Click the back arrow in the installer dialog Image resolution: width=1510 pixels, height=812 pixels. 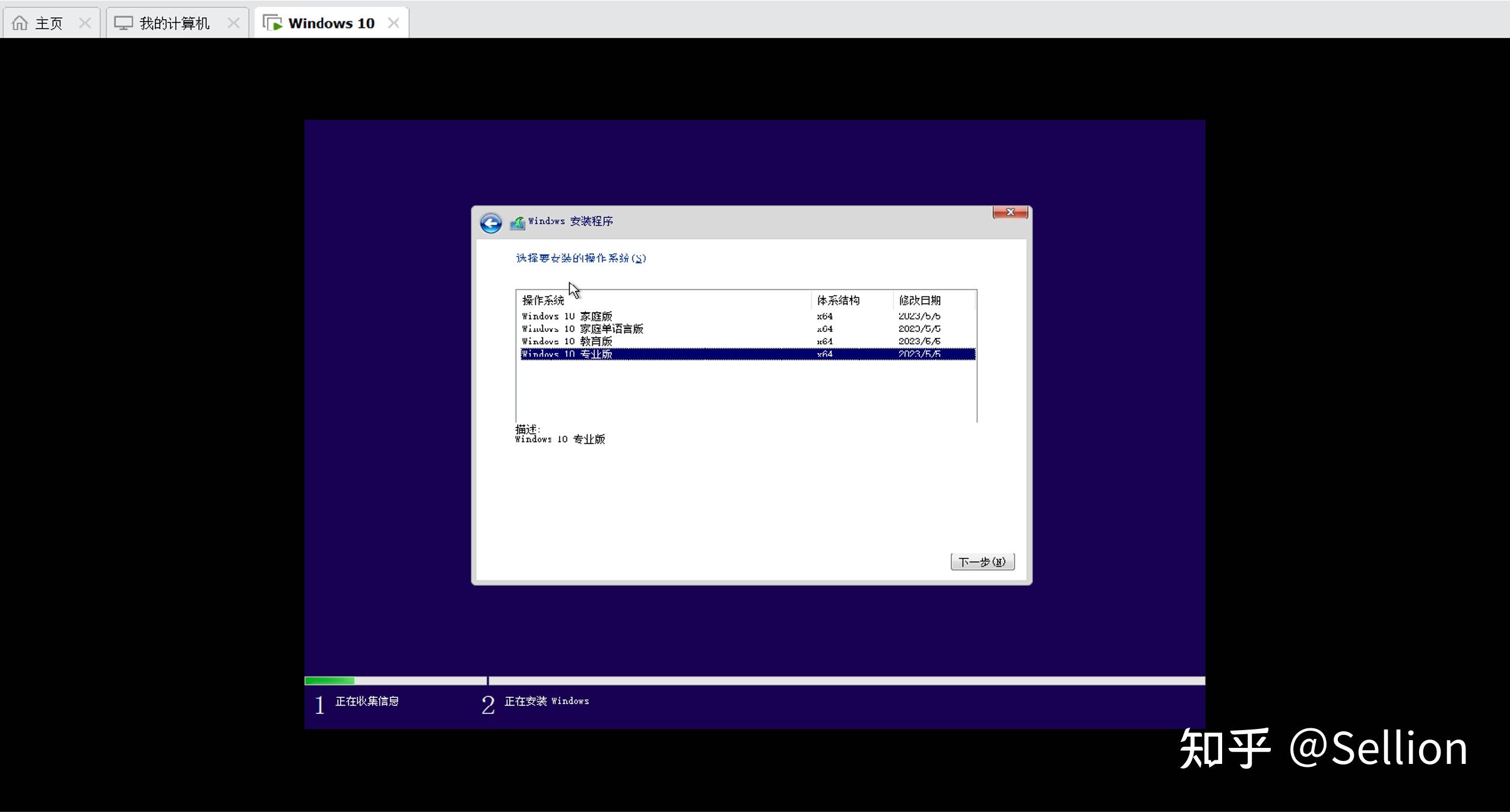click(x=491, y=223)
